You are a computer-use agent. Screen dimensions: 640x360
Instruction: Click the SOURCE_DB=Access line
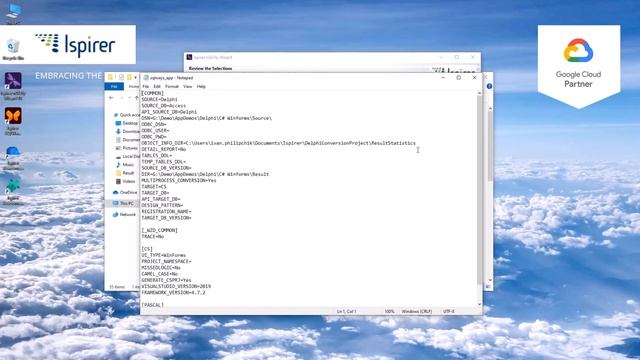163,106
